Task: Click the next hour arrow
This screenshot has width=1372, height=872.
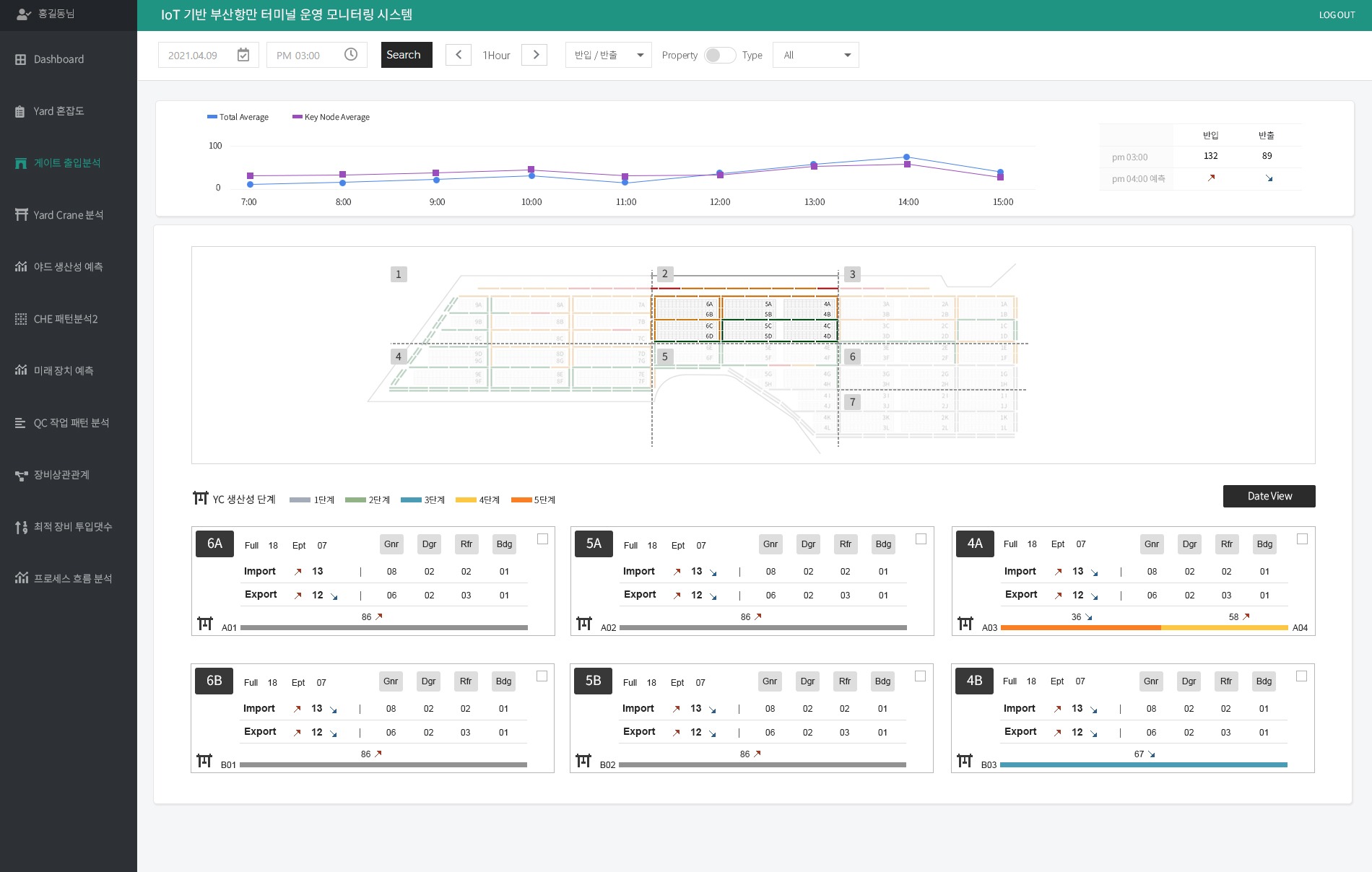Action: click(535, 55)
